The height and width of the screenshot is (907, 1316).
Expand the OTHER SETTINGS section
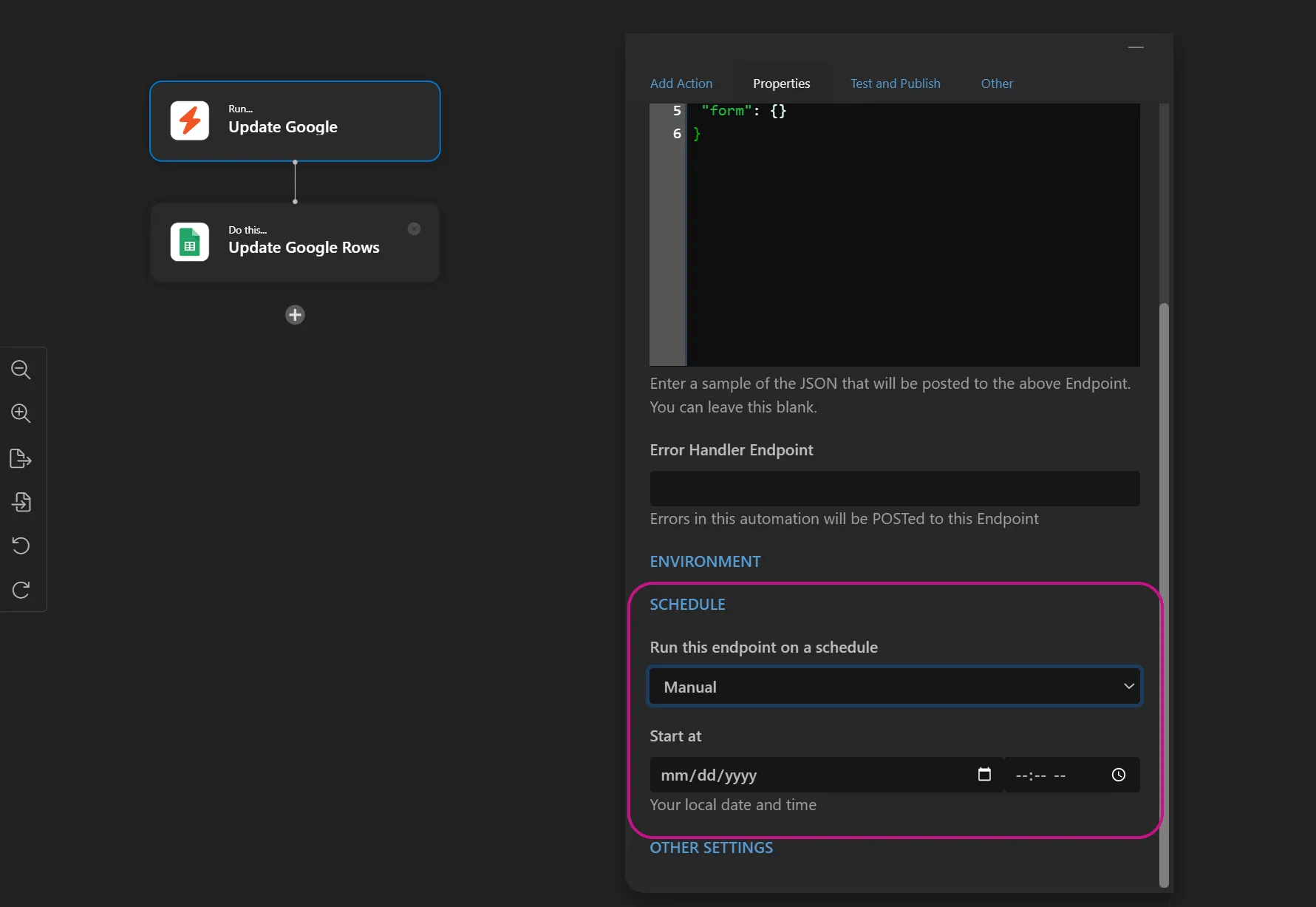pos(711,848)
